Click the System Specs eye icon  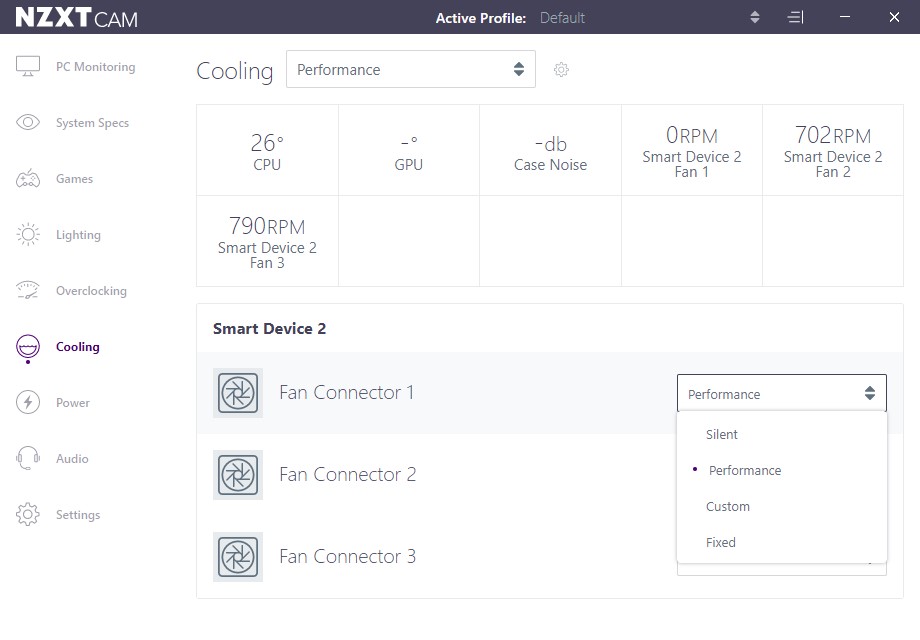(28, 122)
